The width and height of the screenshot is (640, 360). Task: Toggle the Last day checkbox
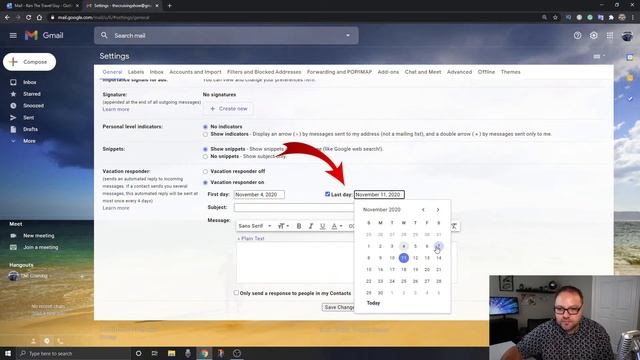click(327, 194)
